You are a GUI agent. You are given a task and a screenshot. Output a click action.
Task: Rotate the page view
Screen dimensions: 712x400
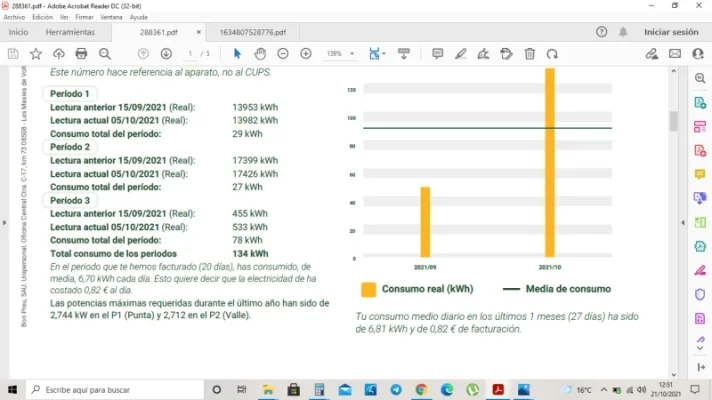(552, 54)
